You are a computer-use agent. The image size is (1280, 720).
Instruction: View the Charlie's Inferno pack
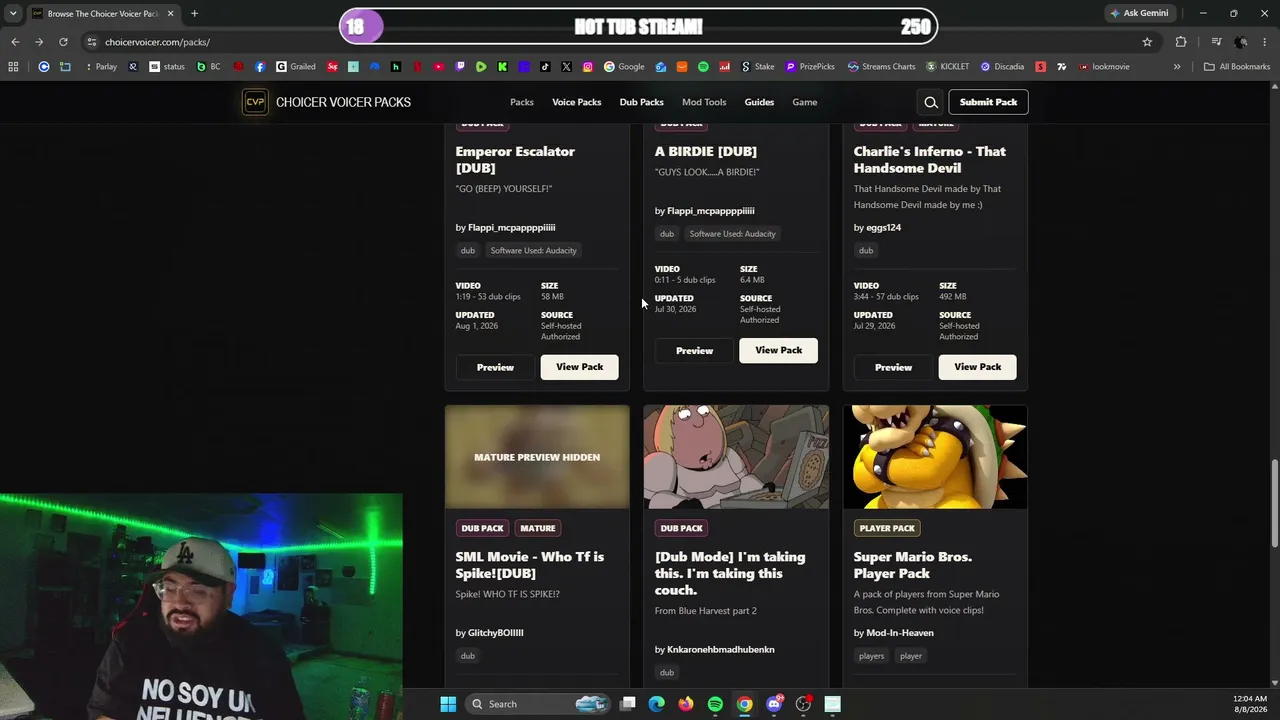[x=977, y=367]
